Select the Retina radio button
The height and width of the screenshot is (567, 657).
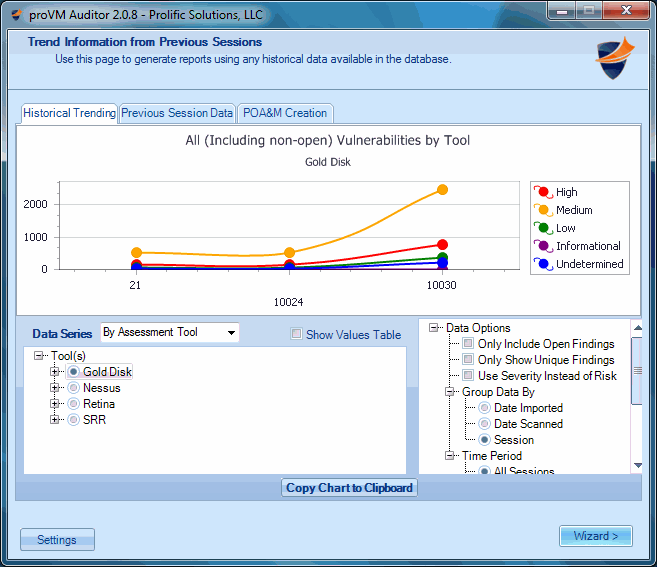[x=73, y=404]
